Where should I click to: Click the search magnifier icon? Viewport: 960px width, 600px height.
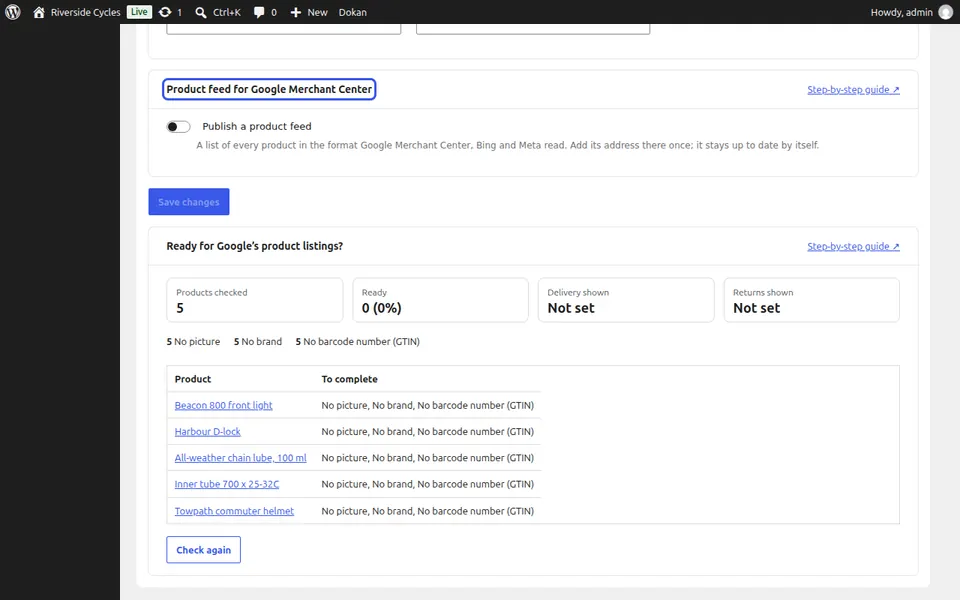click(x=200, y=12)
